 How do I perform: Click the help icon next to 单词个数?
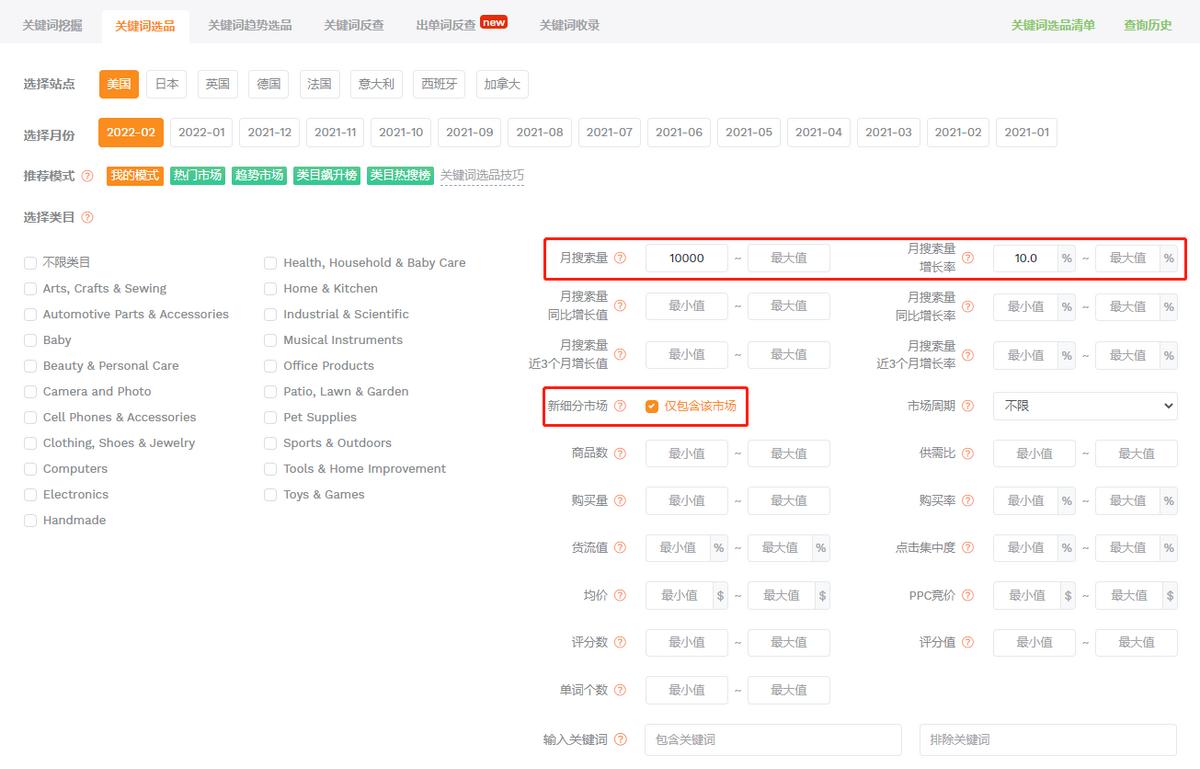[x=621, y=690]
